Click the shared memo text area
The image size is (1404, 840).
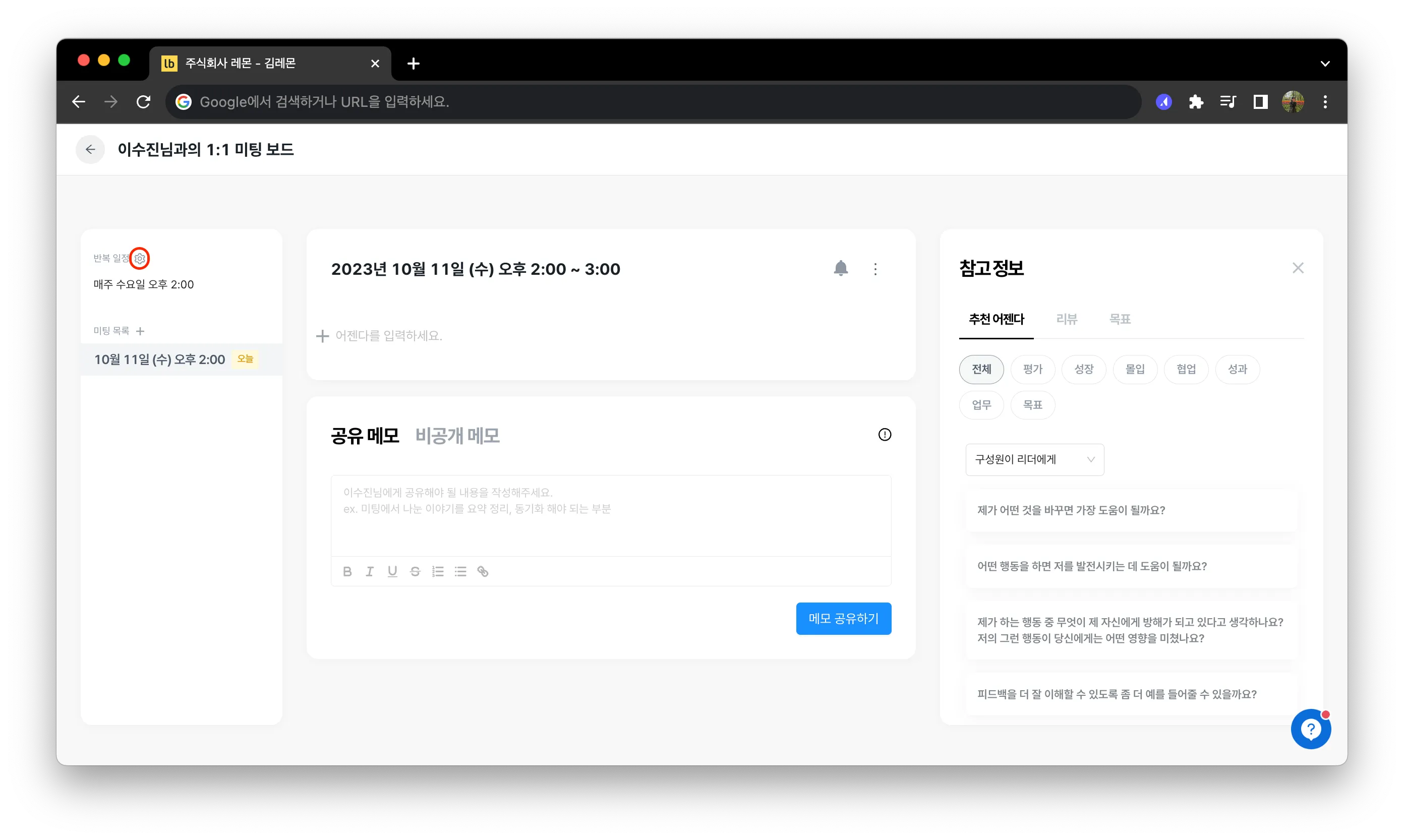pyautogui.click(x=611, y=516)
